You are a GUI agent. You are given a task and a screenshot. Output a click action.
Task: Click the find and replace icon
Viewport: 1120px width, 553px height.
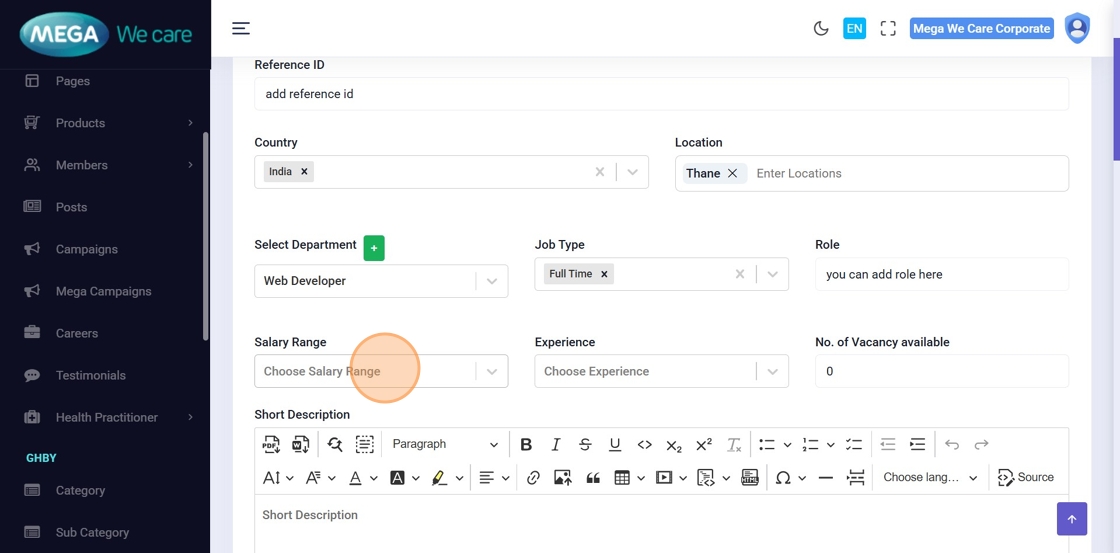click(334, 445)
